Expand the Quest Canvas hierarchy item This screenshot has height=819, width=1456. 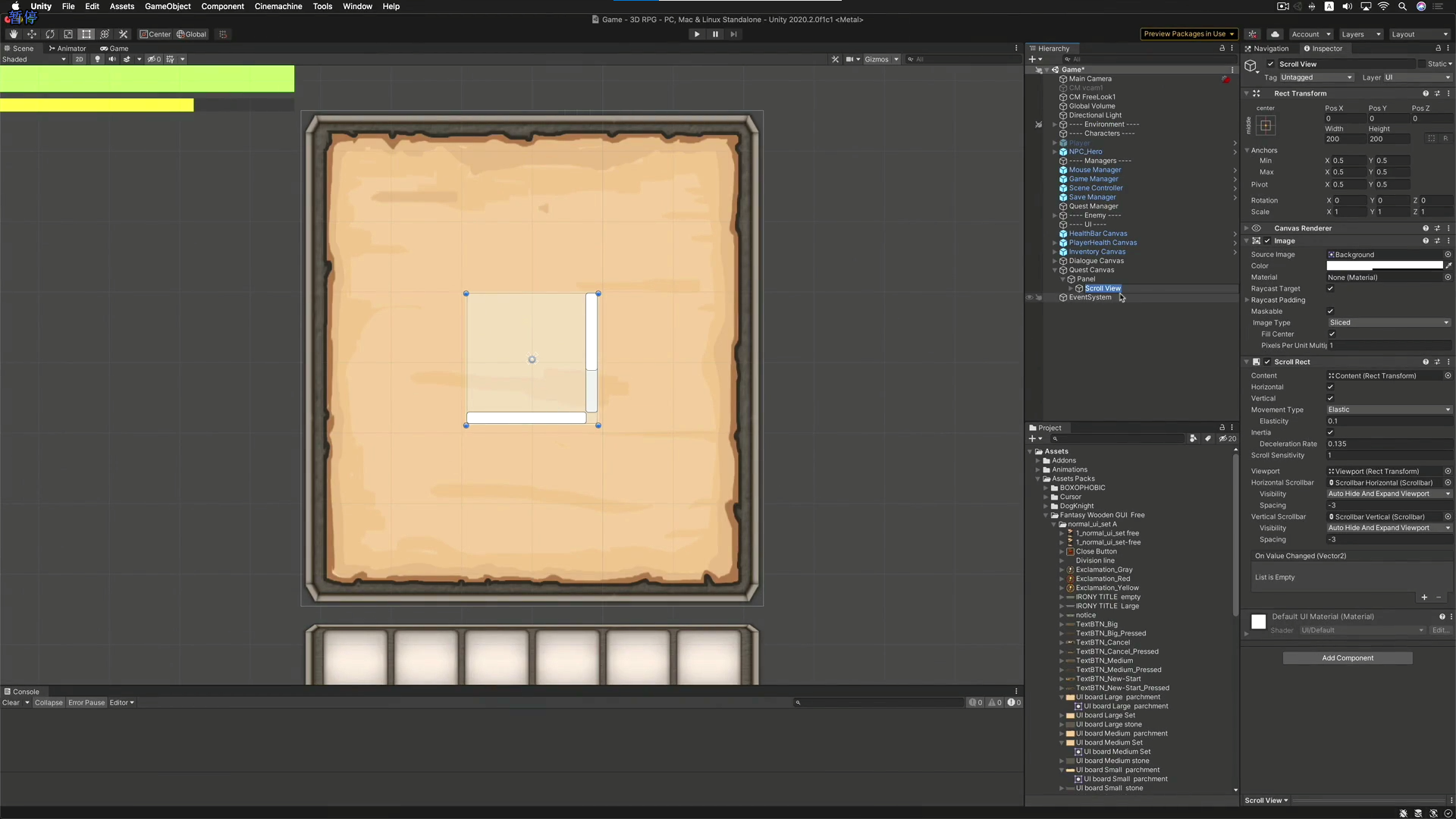(x=1055, y=270)
